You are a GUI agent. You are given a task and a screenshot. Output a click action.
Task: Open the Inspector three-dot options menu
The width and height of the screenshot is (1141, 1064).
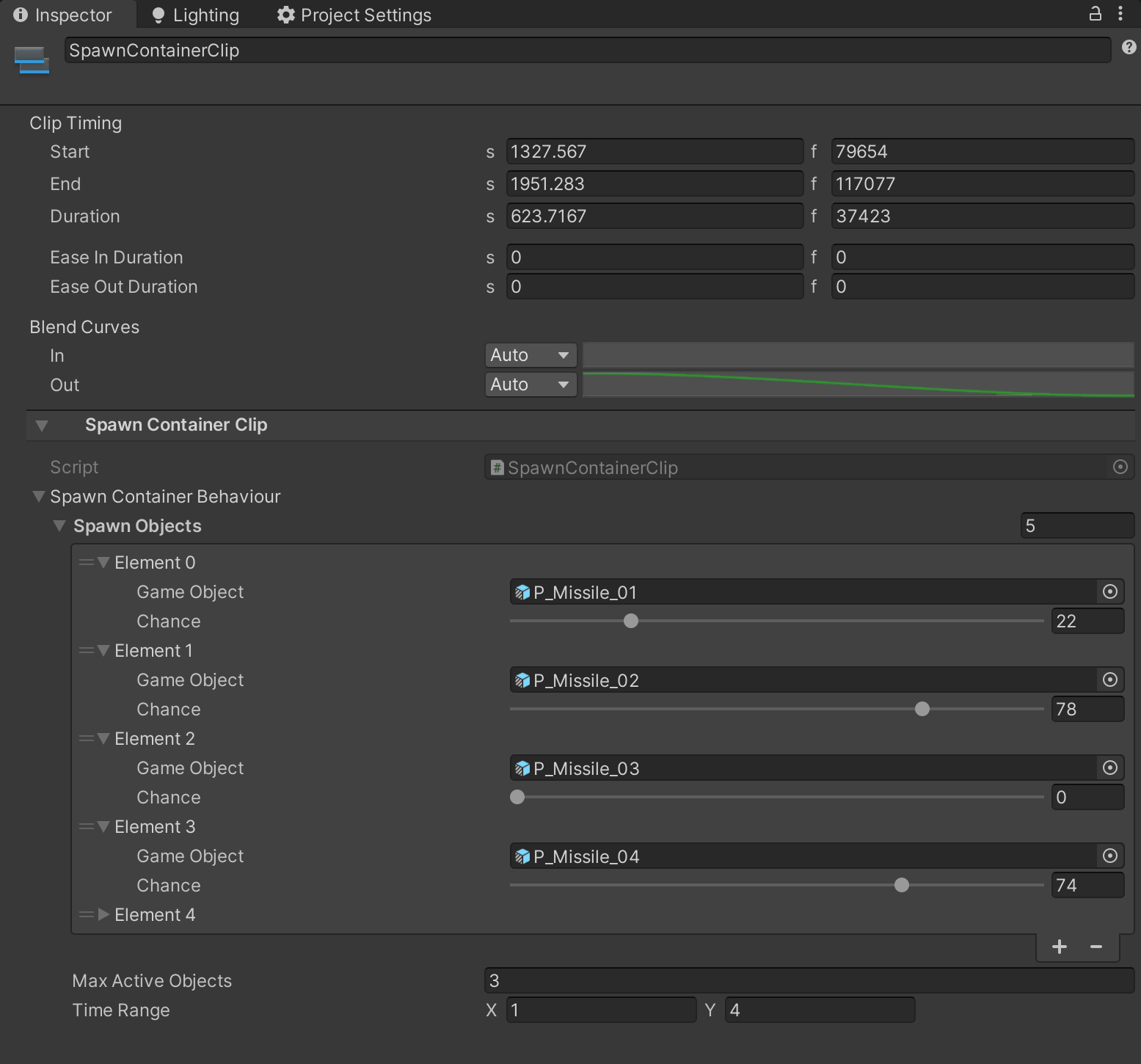1120,14
